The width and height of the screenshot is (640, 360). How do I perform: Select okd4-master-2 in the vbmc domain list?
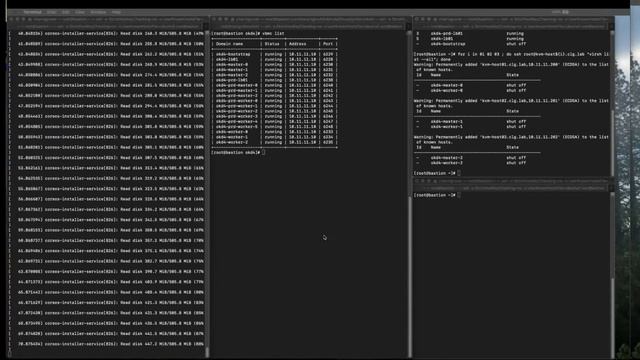[232, 75]
